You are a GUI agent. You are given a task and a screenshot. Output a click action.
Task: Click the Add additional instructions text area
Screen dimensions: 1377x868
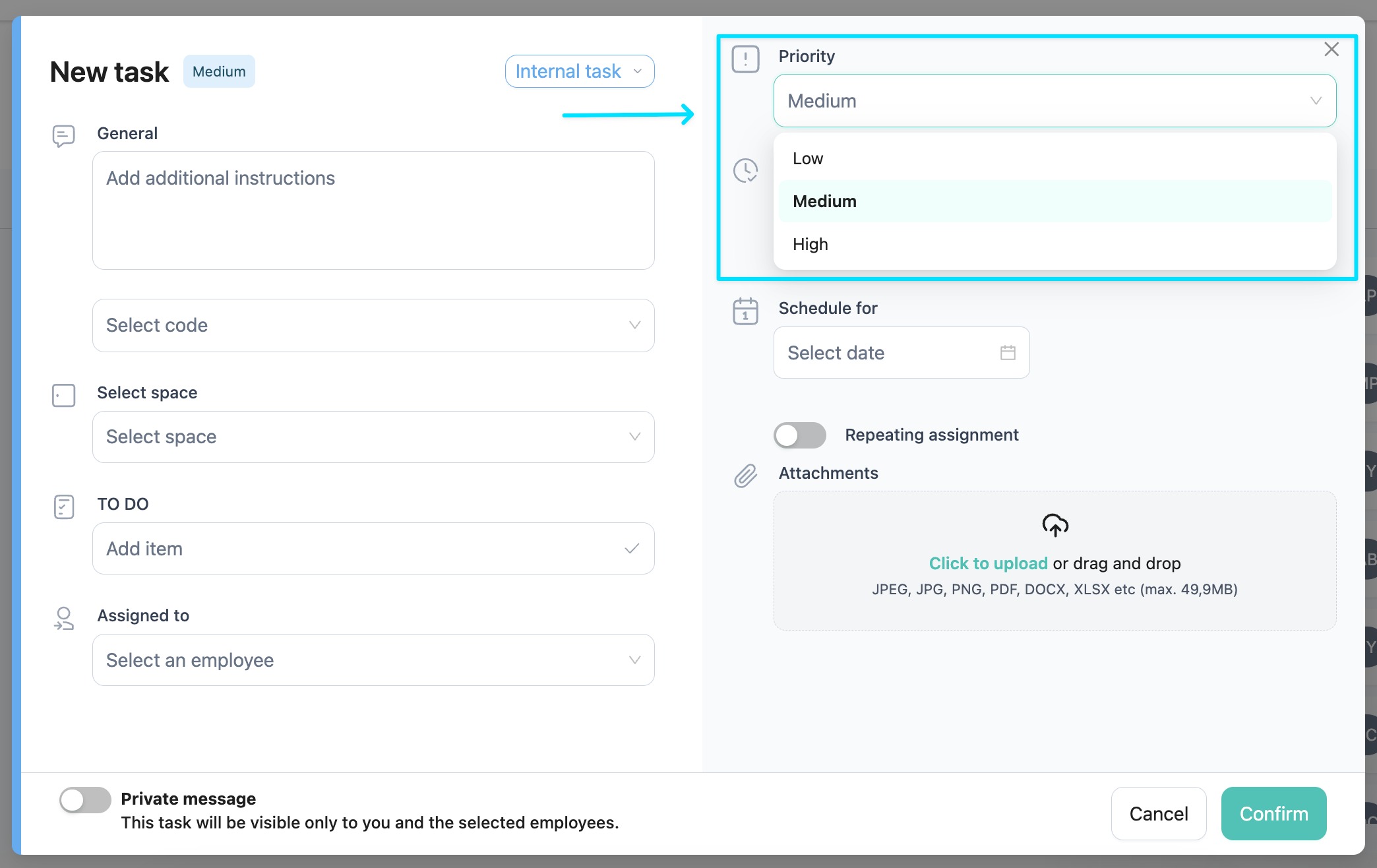[373, 210]
